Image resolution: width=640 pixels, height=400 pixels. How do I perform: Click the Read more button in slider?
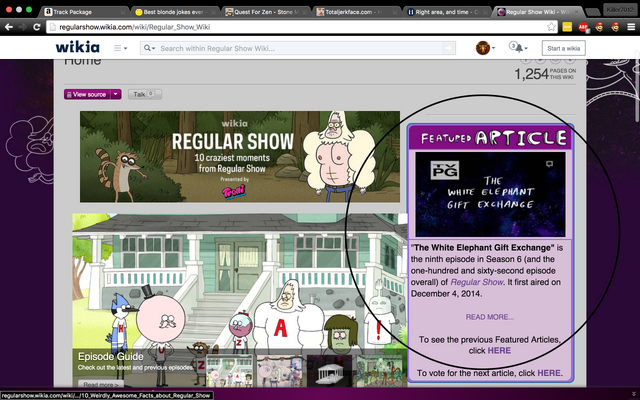(x=101, y=384)
